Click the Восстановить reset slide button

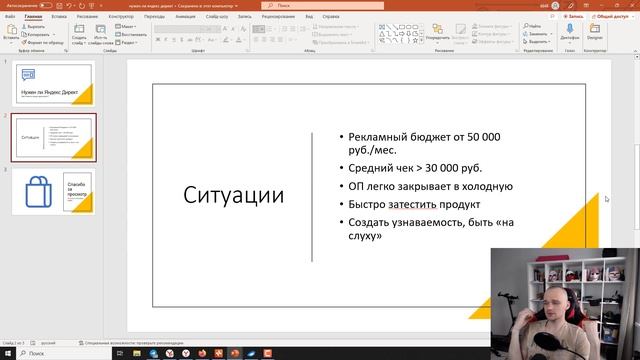131,34
